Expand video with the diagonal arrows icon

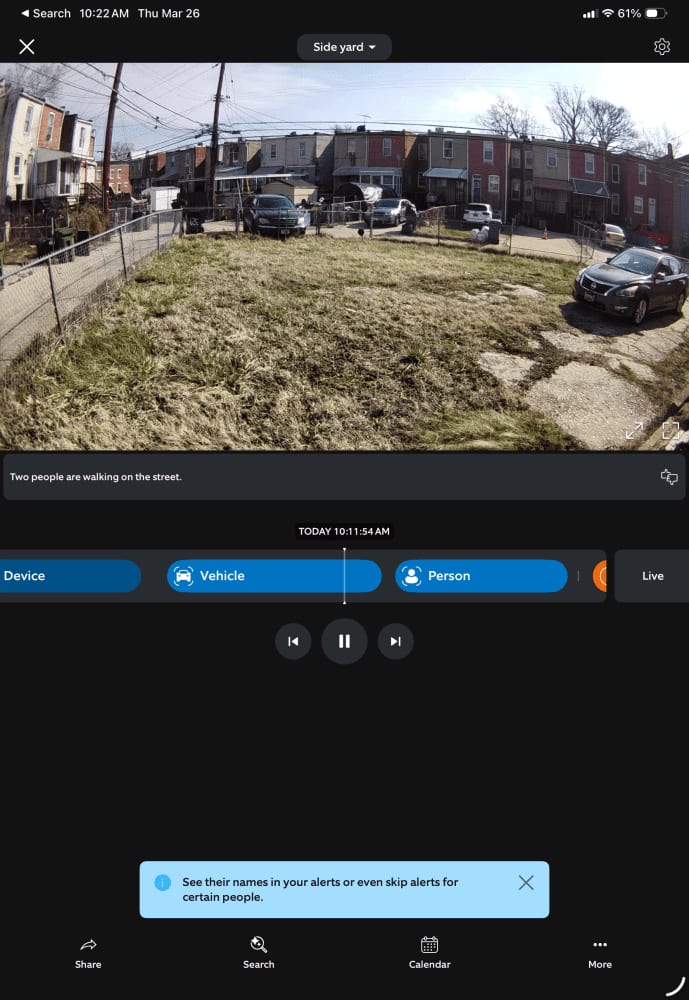[634, 430]
